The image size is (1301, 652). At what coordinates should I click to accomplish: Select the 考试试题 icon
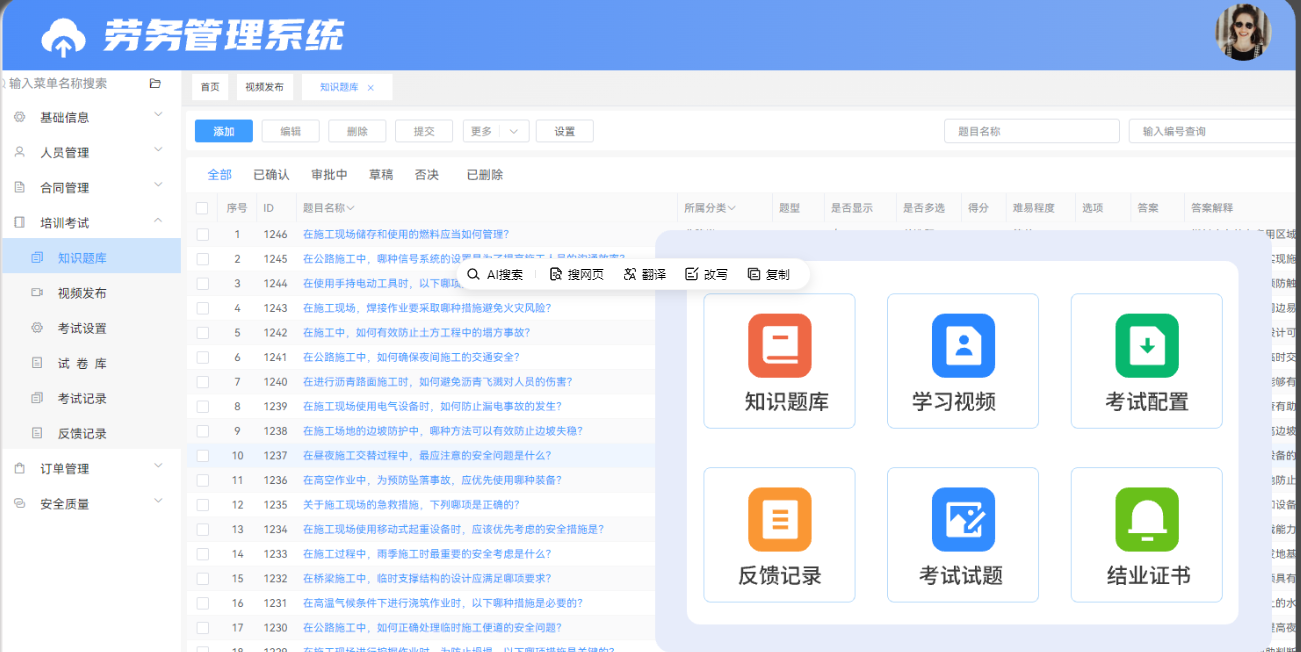coord(962,534)
